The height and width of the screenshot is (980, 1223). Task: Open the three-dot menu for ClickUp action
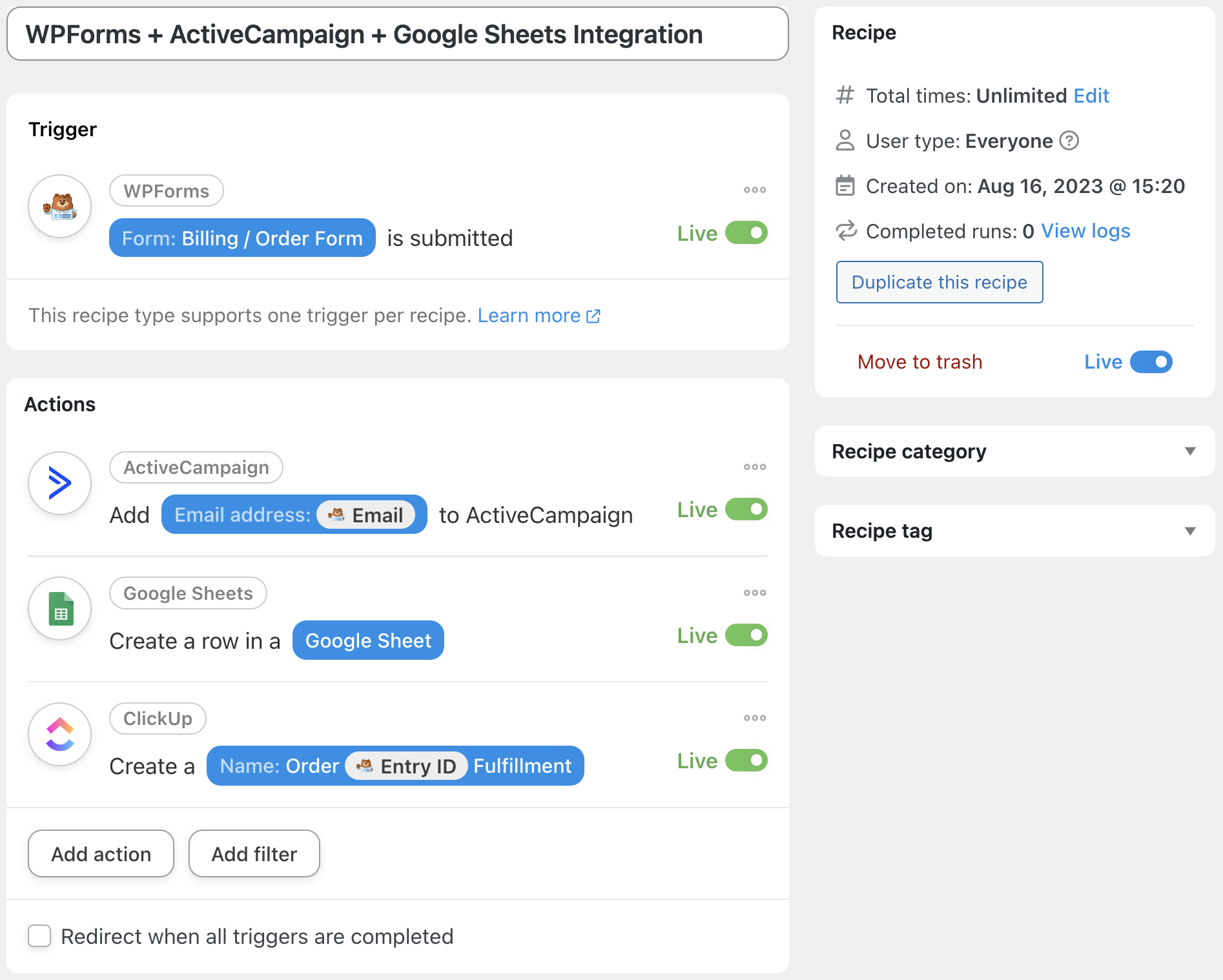[x=755, y=718]
